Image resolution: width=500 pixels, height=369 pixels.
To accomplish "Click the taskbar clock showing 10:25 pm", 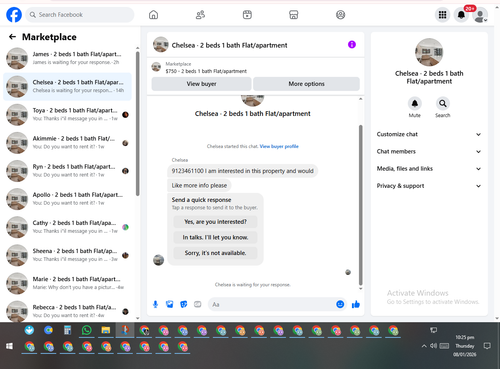I will [x=465, y=346].
